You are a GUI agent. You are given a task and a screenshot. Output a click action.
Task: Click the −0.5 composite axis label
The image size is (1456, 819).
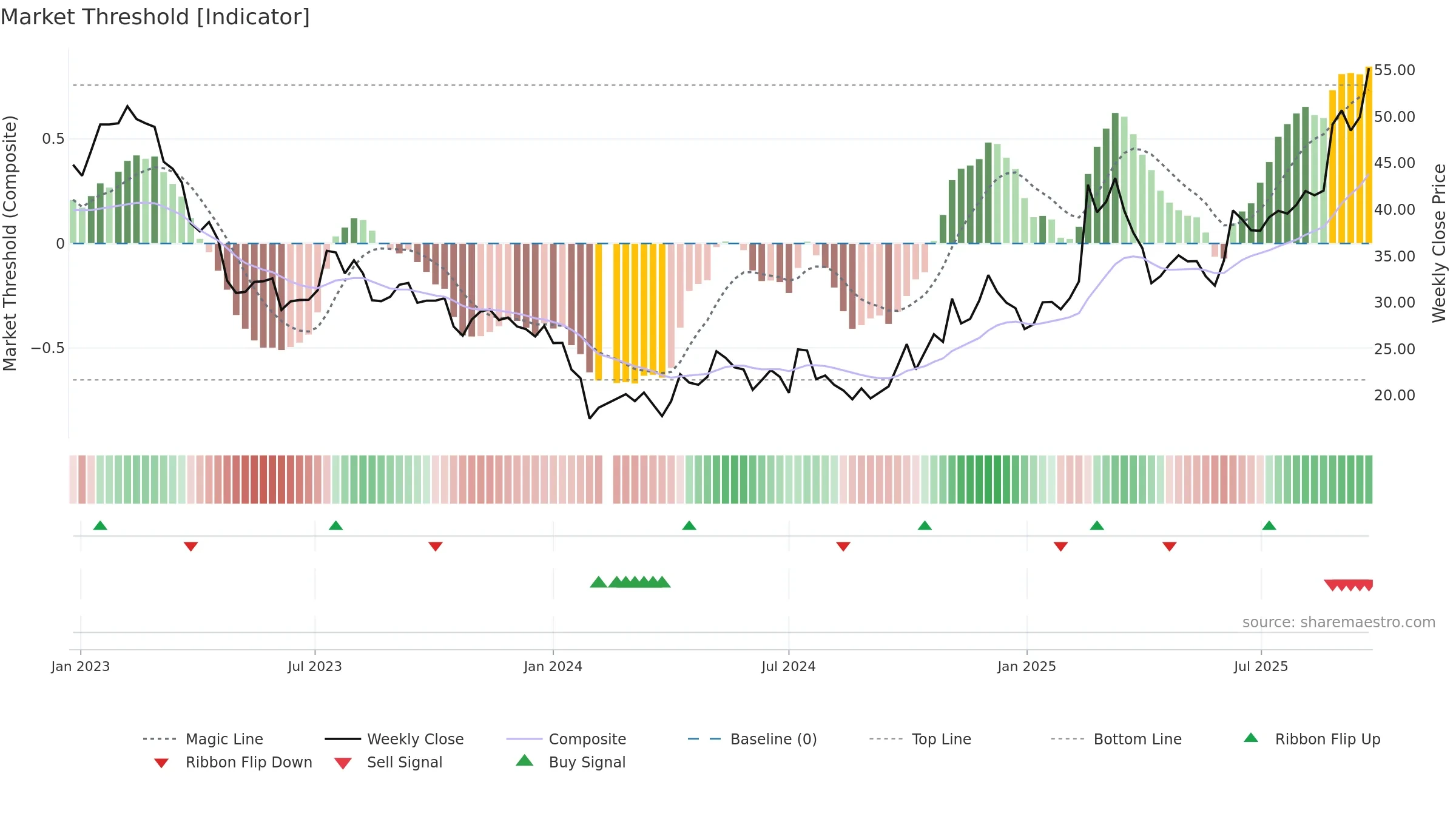(x=48, y=348)
